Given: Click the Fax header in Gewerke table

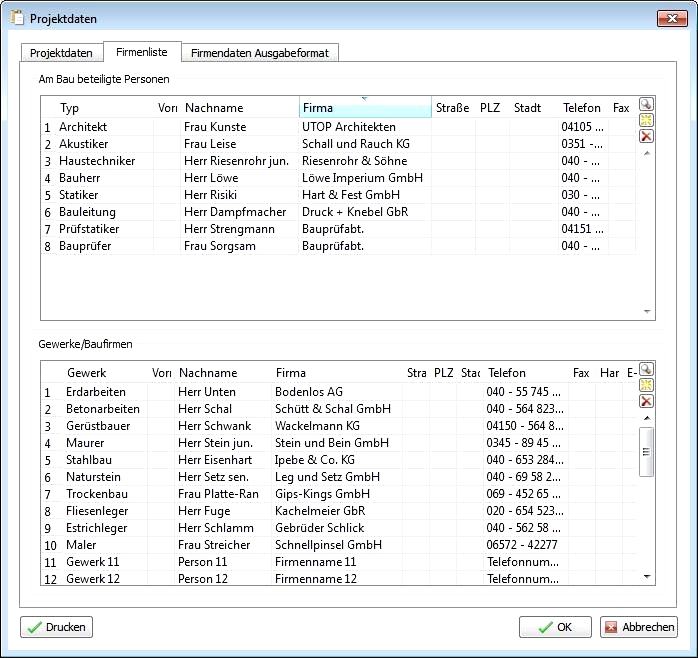Looking at the screenshot, I should [581, 373].
